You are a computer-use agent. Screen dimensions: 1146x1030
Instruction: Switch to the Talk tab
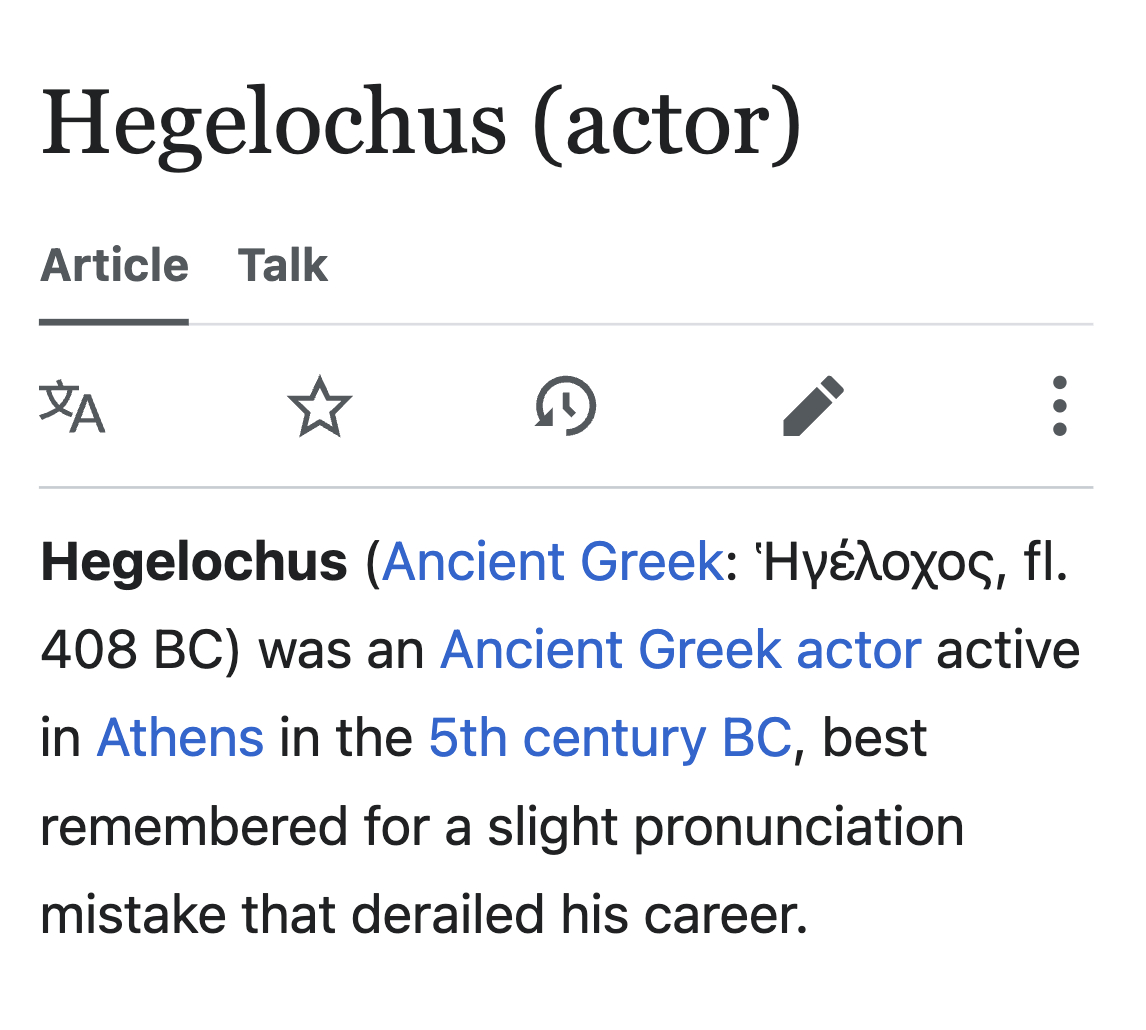(283, 266)
